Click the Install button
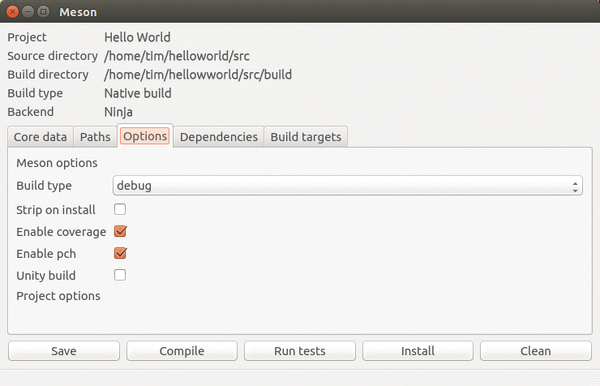The height and width of the screenshot is (386, 600). [x=417, y=351]
